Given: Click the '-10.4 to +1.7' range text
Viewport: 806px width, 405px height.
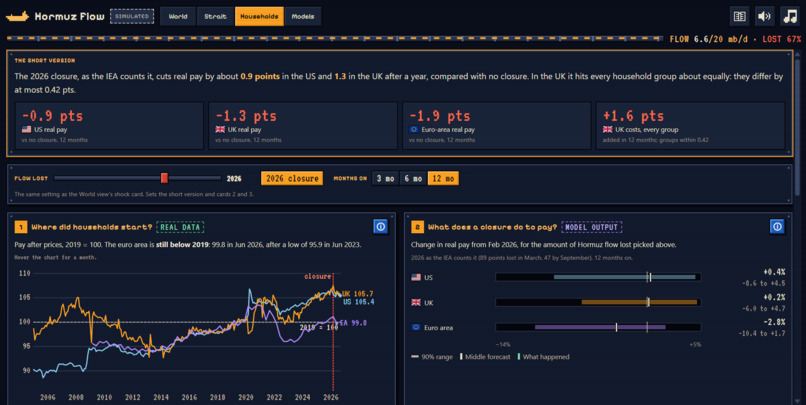Looking at the screenshot, I should pyautogui.click(x=763, y=334).
